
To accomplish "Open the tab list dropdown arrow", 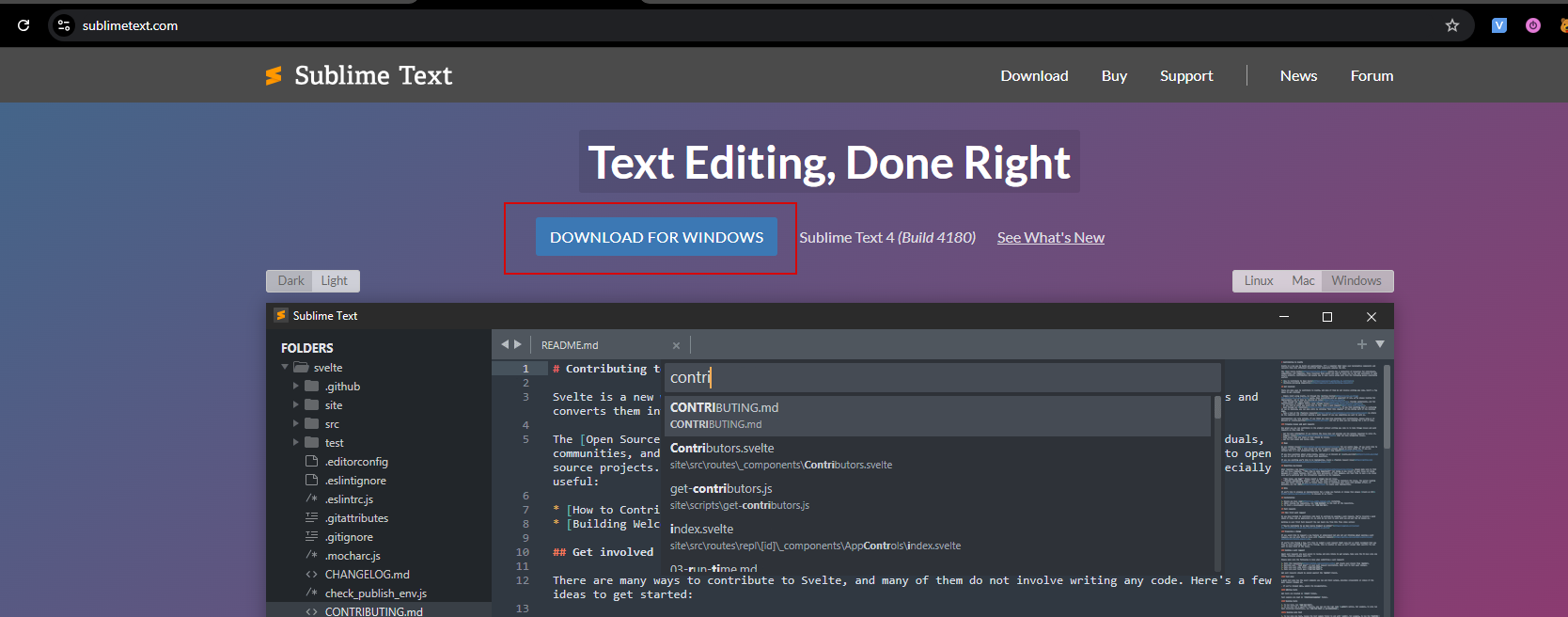I will 1380,344.
